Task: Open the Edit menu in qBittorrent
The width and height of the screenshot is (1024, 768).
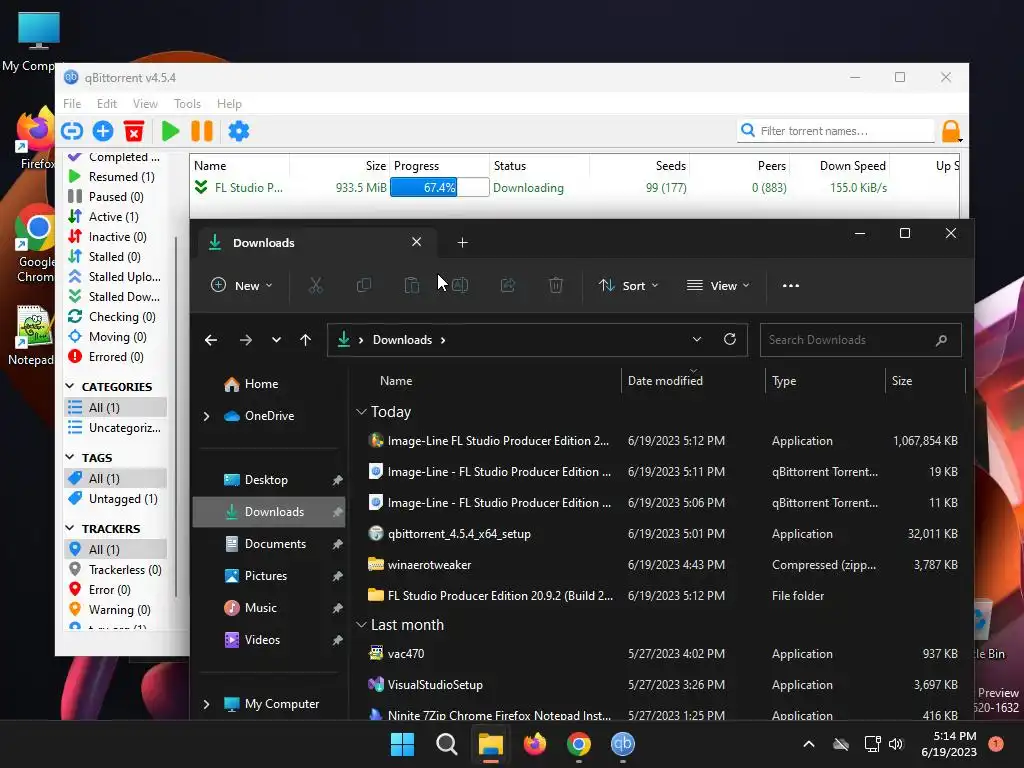Action: (x=106, y=104)
